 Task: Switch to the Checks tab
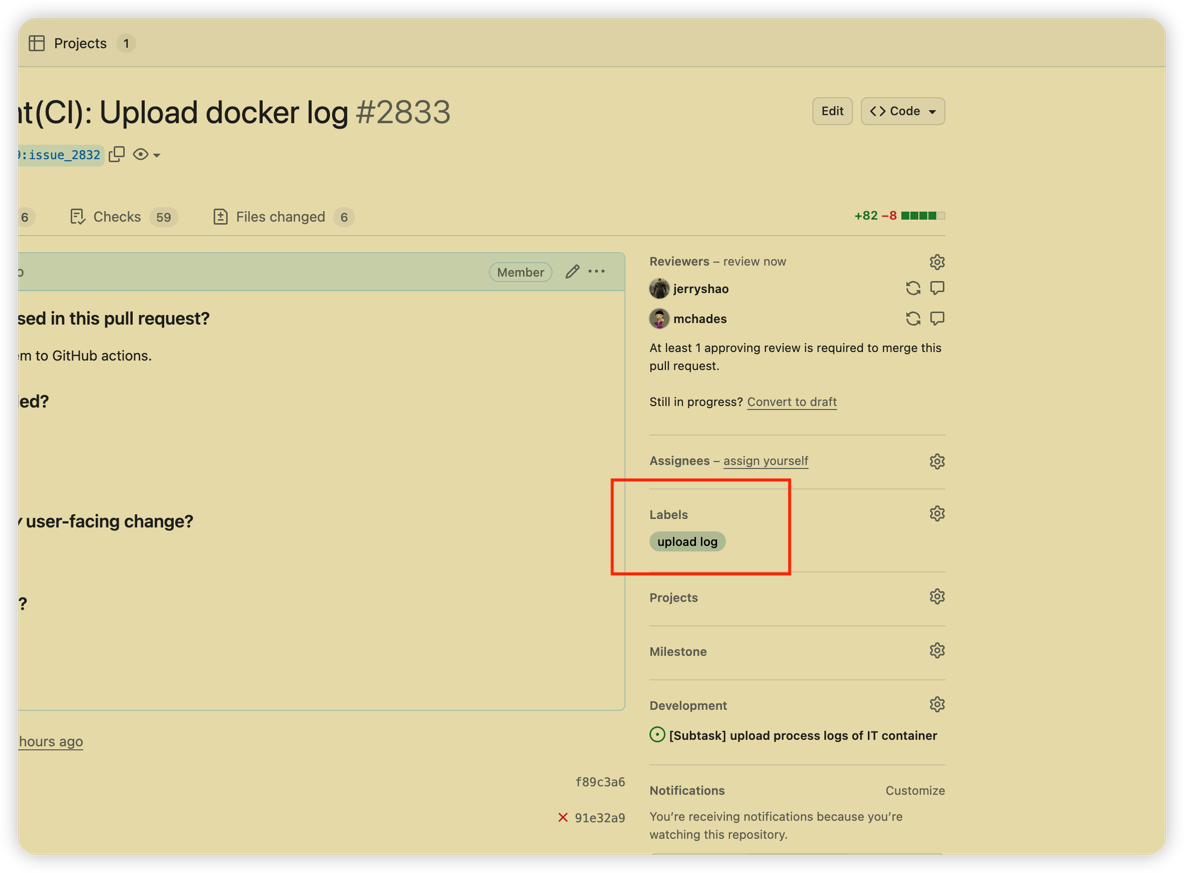pyautogui.click(x=117, y=216)
